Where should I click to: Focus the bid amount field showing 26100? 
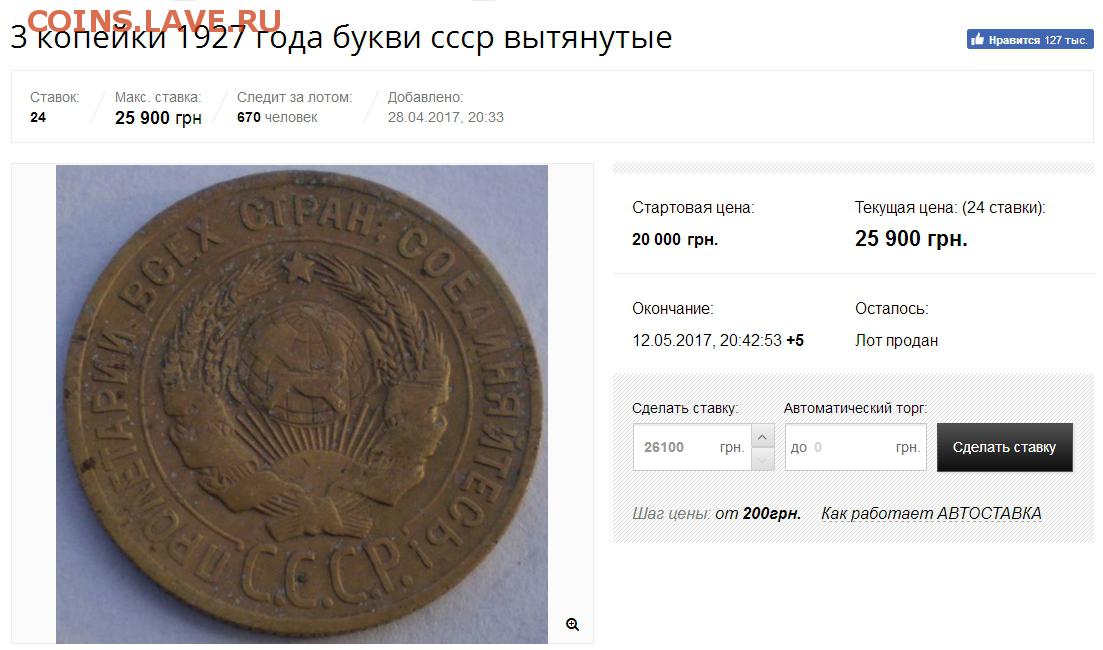click(692, 447)
